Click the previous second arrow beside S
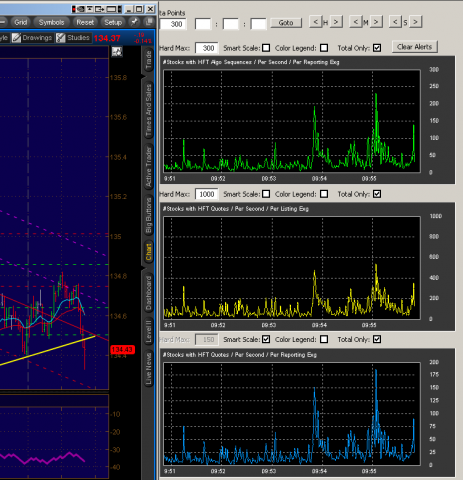463x480 pixels. point(395,22)
